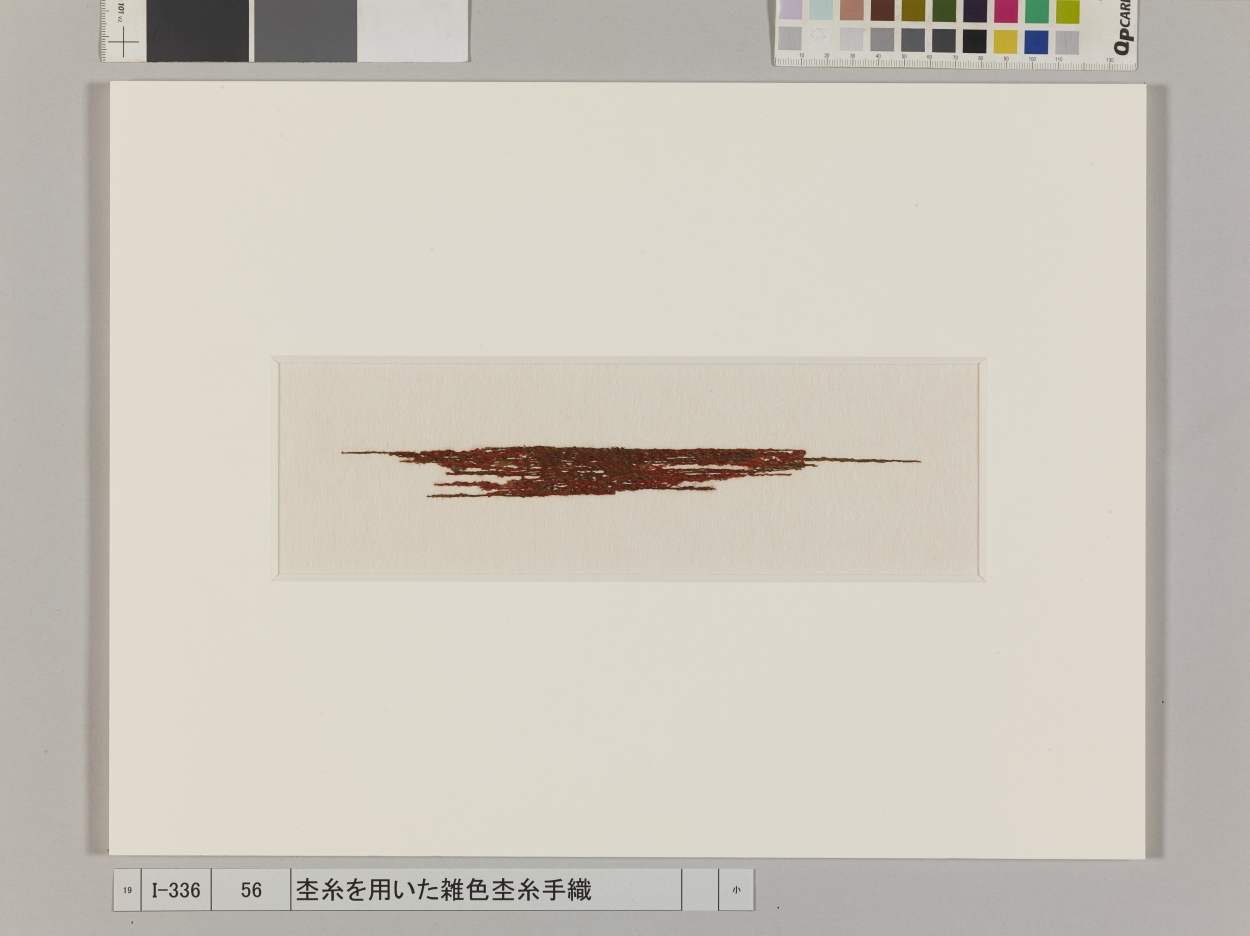
Task: Click the lavender patch on the color card
Action: click(x=791, y=10)
